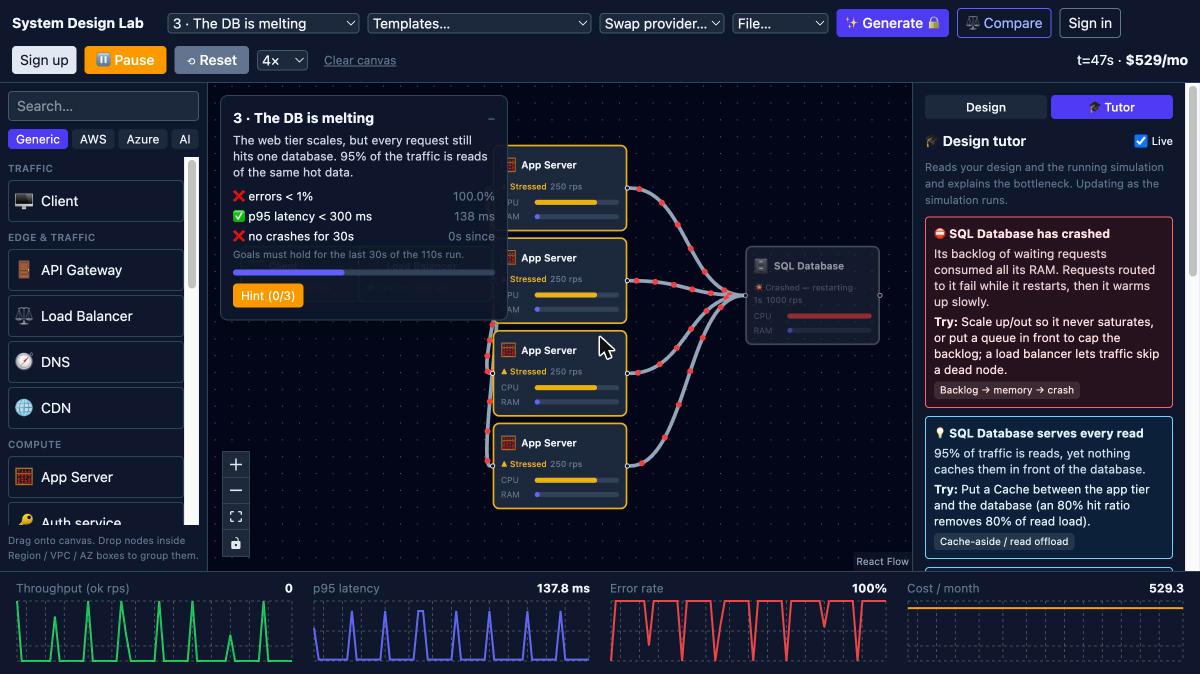Viewport: 1200px width, 674px height.
Task: Click the Hint (0/3) button
Action: (x=268, y=296)
